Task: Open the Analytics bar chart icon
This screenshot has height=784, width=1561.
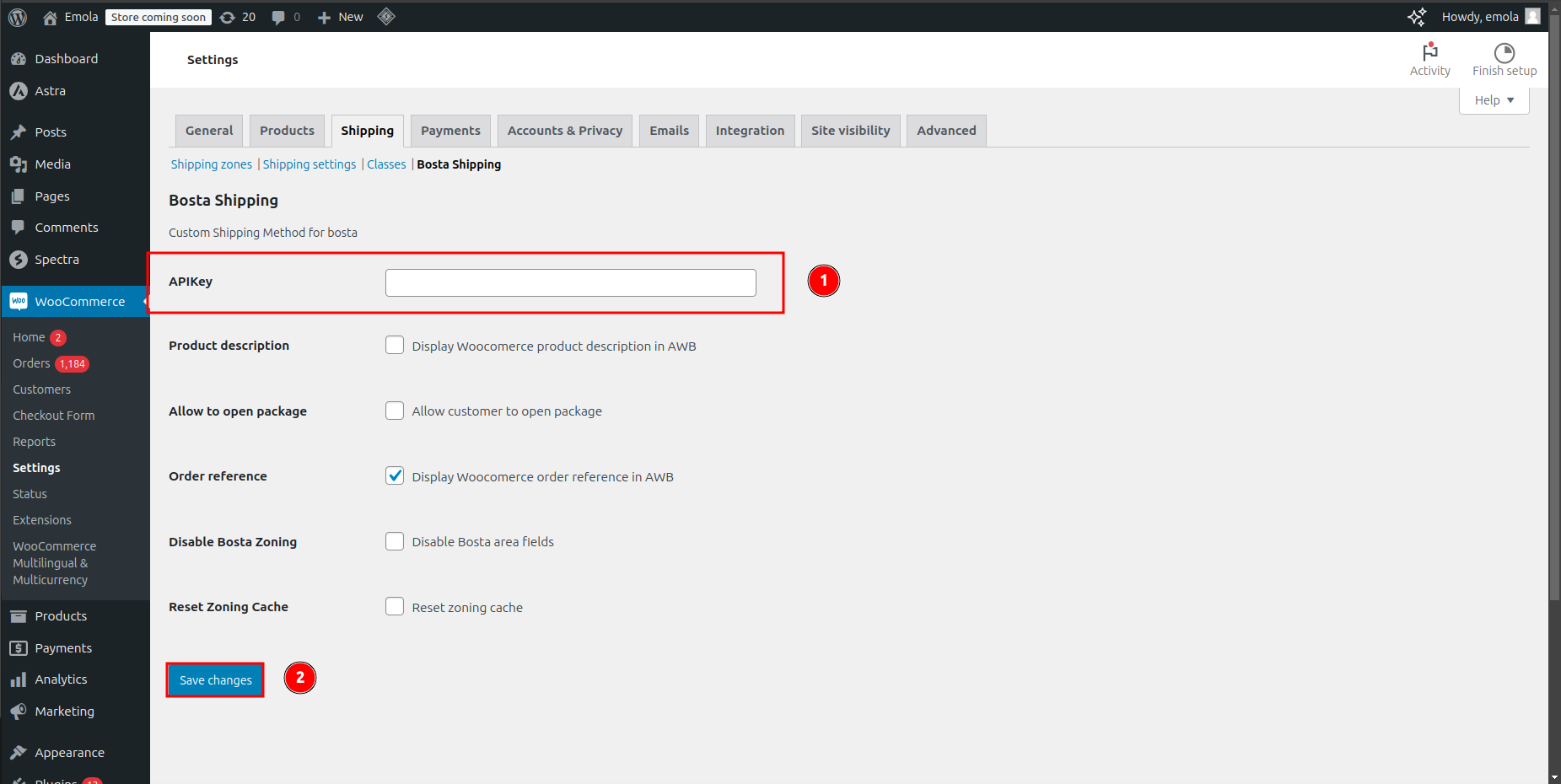Action: point(19,679)
